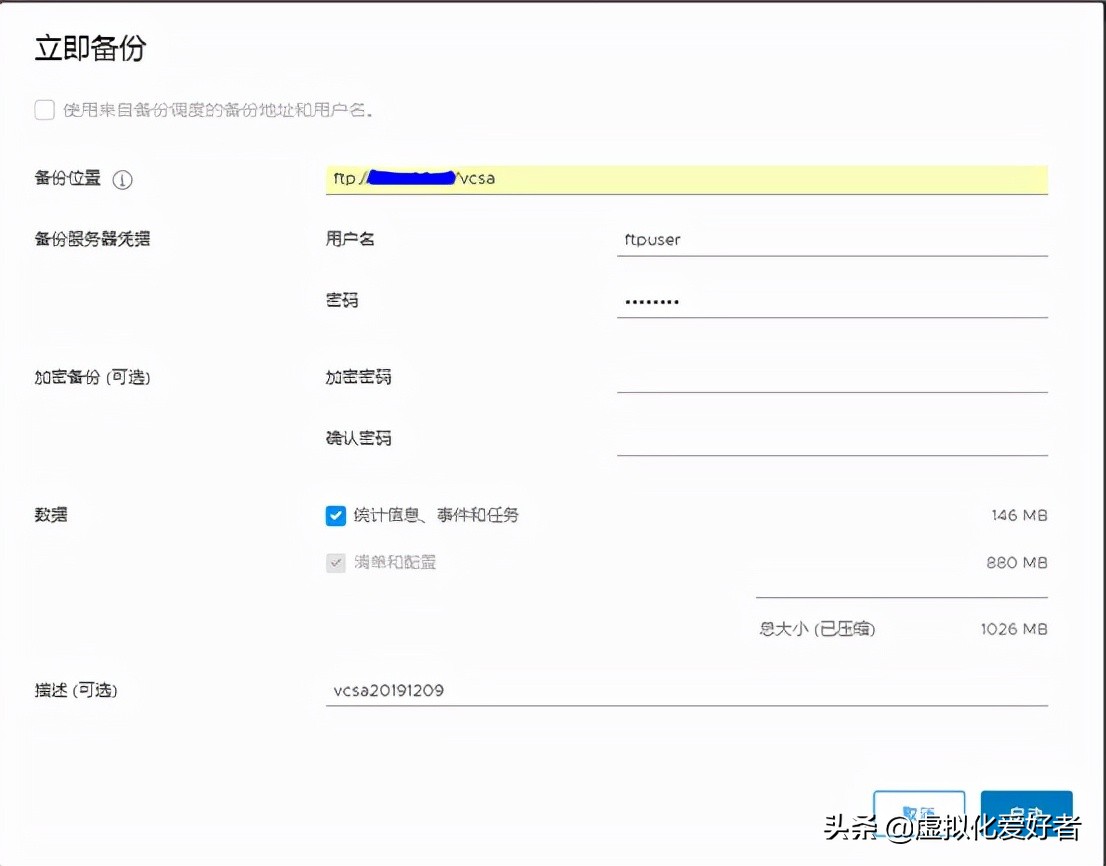Click the empty 加密密码 field
The height and width of the screenshot is (866, 1106).
(830, 380)
